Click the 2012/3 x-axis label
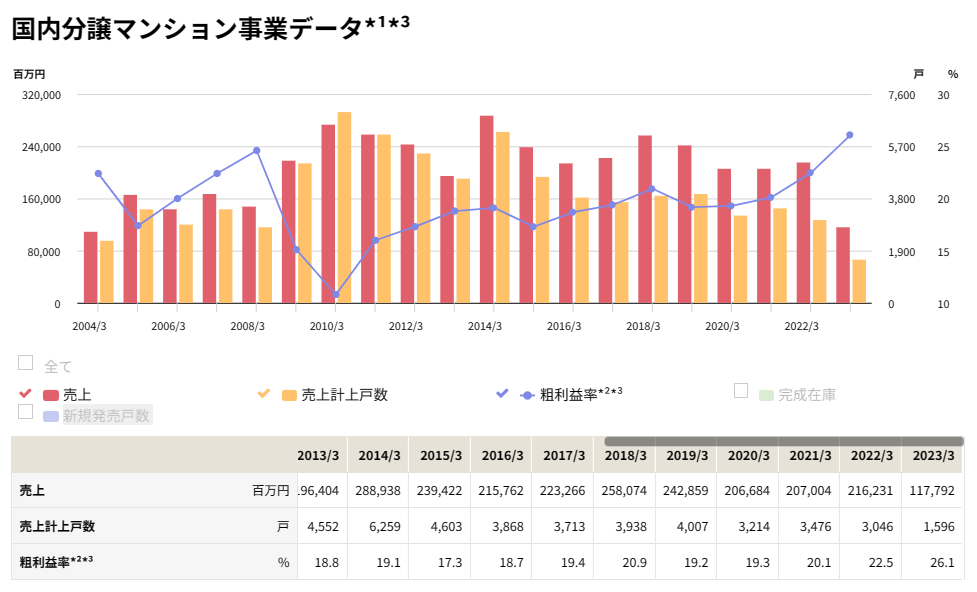The width and height of the screenshot is (977, 592). [406, 326]
